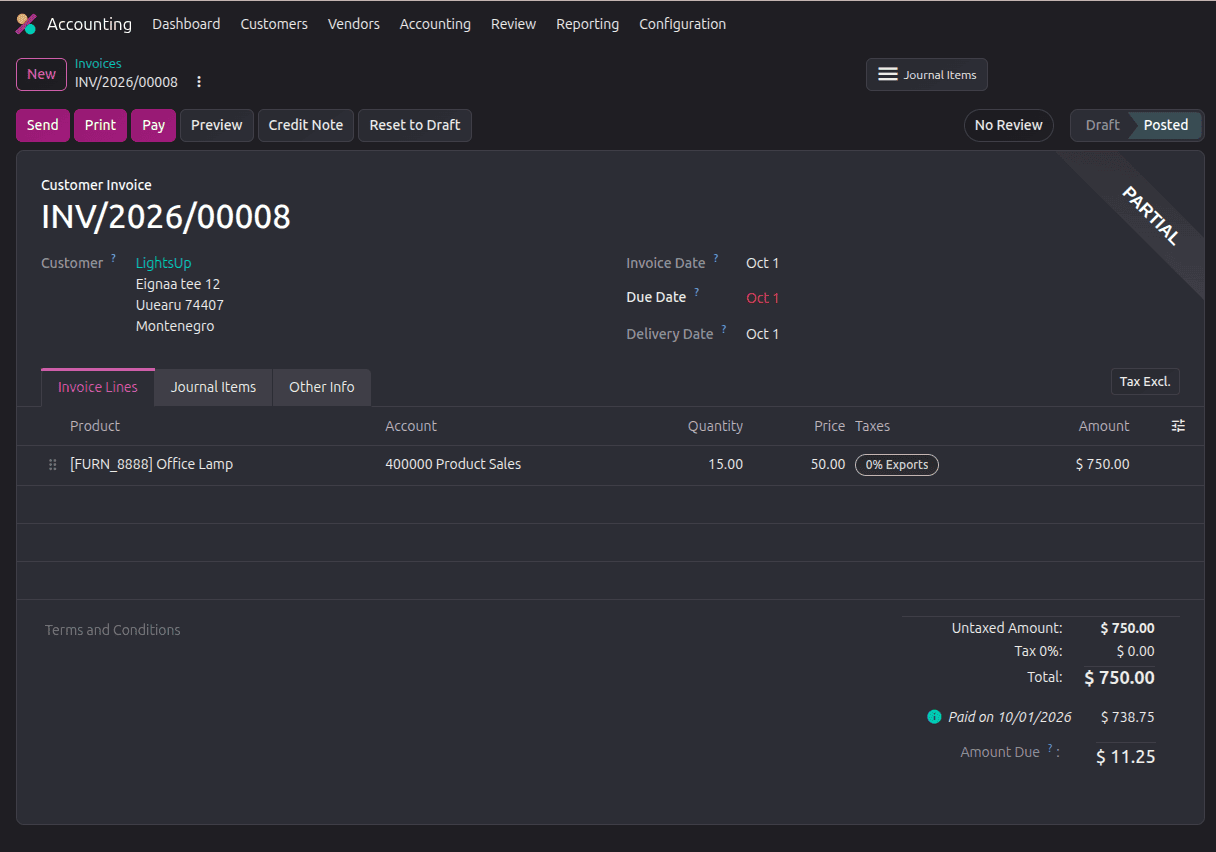Switch to the Other Info tab

click(x=322, y=387)
